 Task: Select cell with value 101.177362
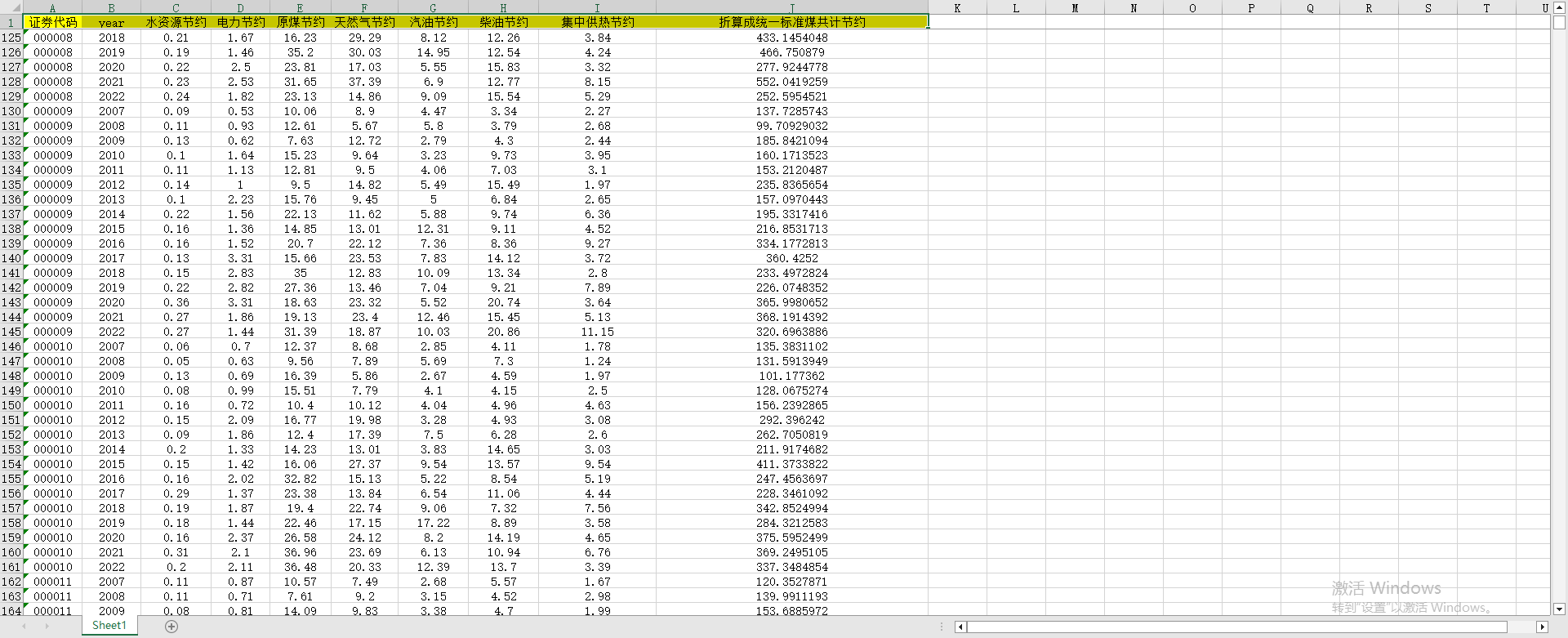tap(791, 376)
